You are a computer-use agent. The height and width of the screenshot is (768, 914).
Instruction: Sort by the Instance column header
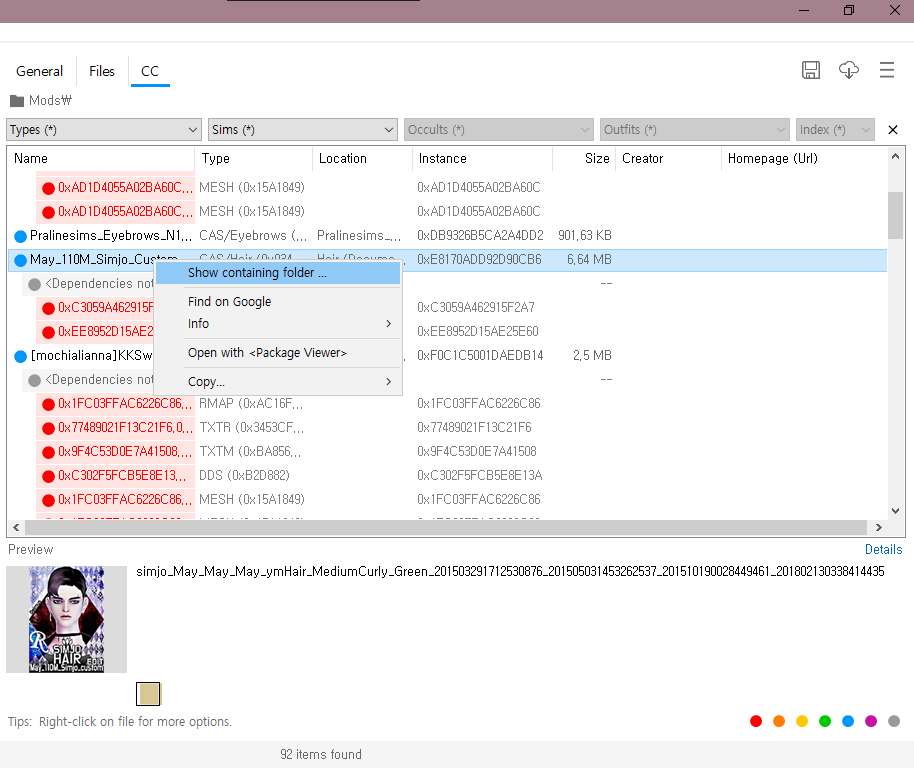[482, 158]
